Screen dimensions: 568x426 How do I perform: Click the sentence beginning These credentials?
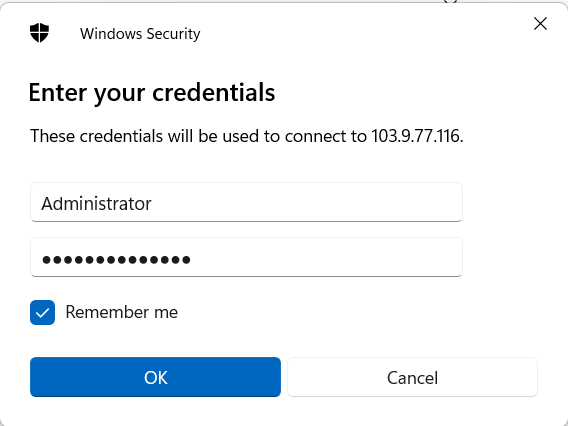[x=246, y=136]
